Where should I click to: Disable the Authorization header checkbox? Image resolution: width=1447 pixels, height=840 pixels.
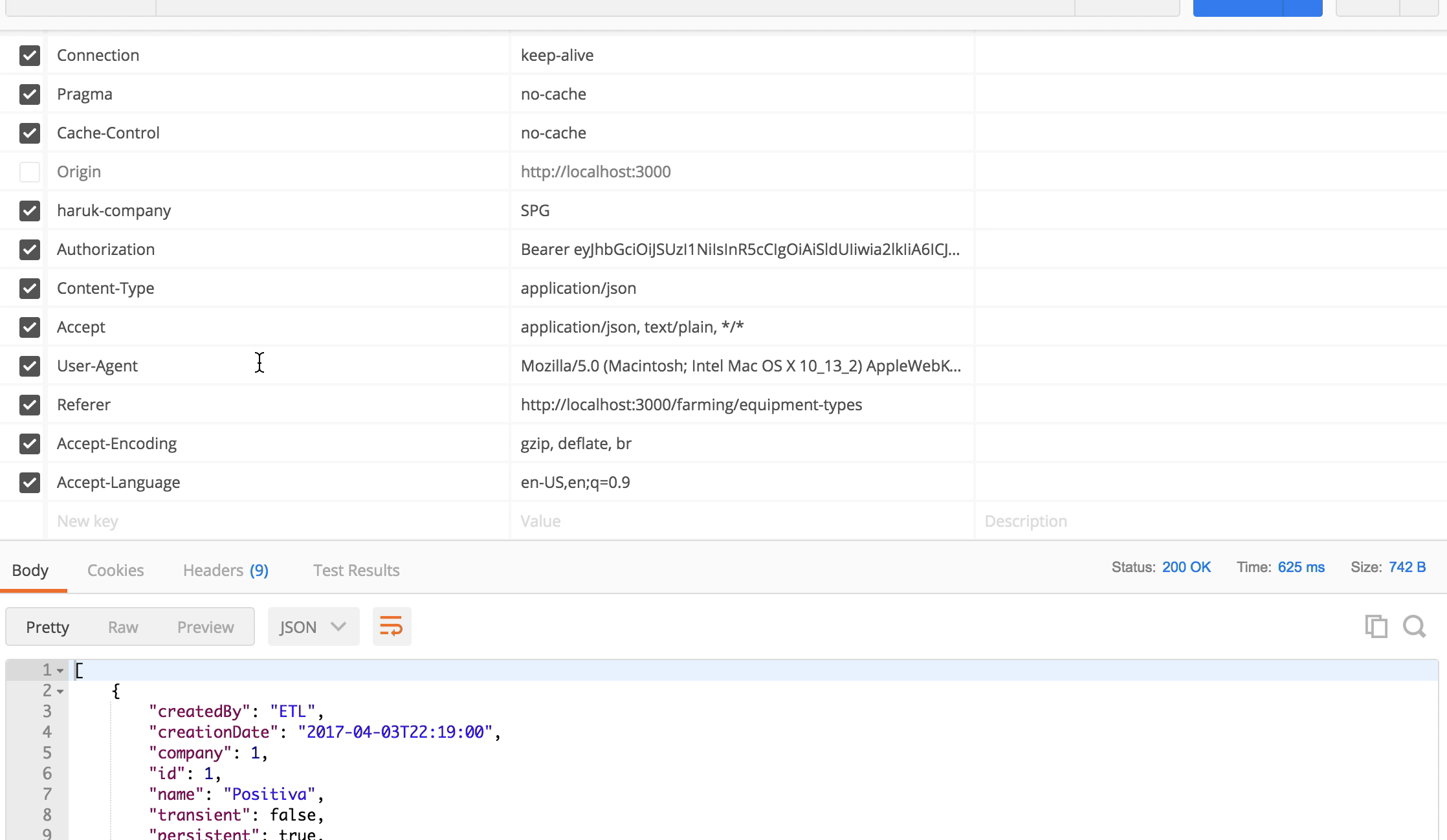tap(30, 250)
